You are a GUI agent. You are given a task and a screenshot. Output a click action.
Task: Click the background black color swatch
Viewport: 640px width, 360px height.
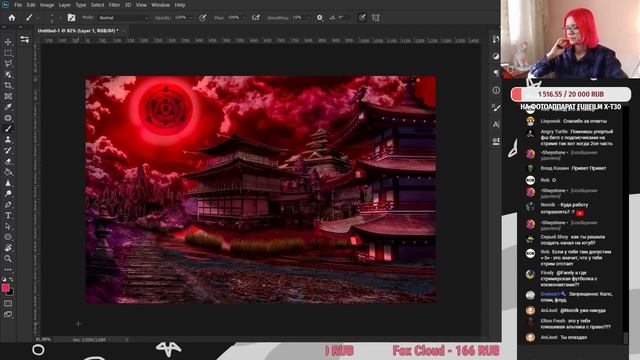pyautogui.click(x=11, y=293)
